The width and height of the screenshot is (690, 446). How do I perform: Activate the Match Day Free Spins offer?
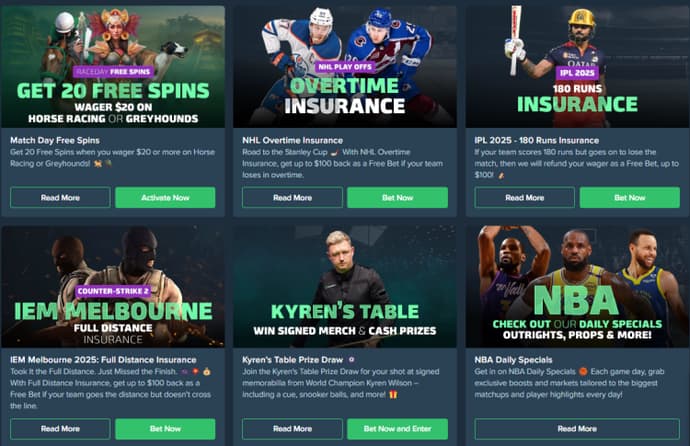(165, 197)
